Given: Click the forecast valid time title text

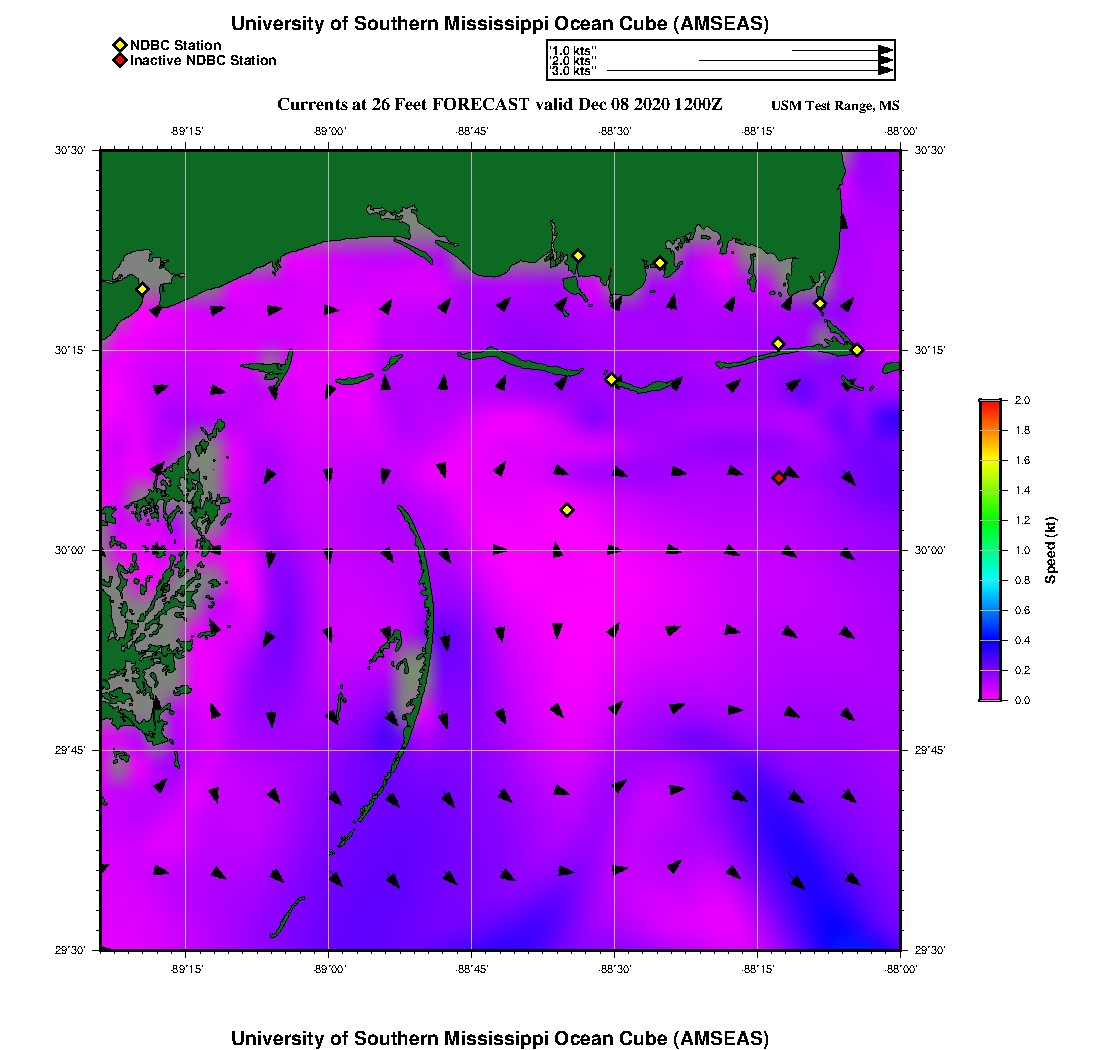Looking at the screenshot, I should [499, 105].
